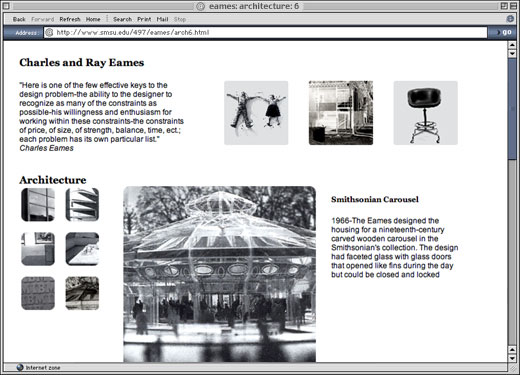Click the title bar document proxy icon
520x375 pixels.
(x=200, y=6)
